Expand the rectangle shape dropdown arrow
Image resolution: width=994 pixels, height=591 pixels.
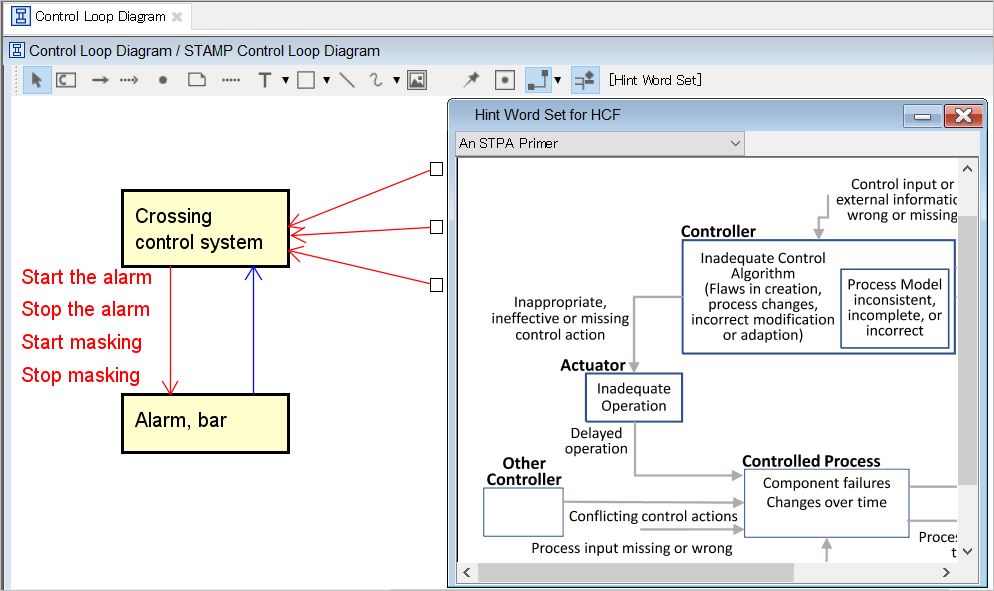(326, 80)
